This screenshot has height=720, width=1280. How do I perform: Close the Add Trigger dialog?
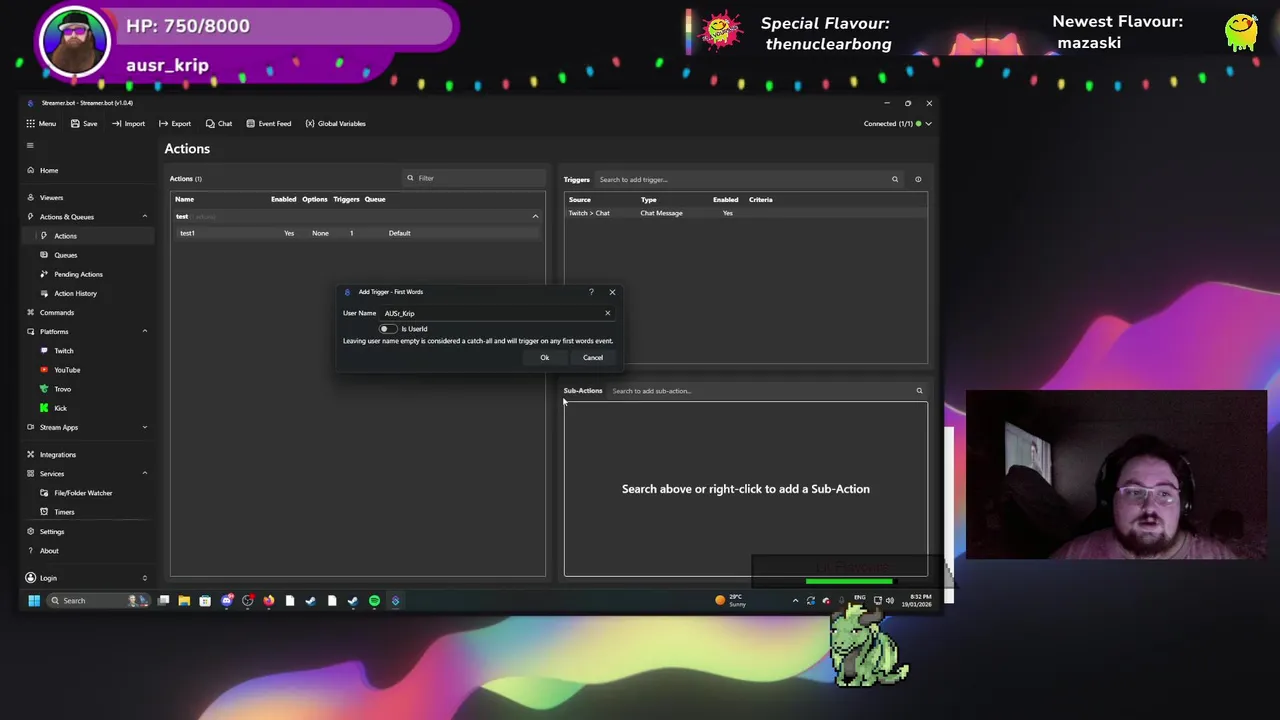612,292
